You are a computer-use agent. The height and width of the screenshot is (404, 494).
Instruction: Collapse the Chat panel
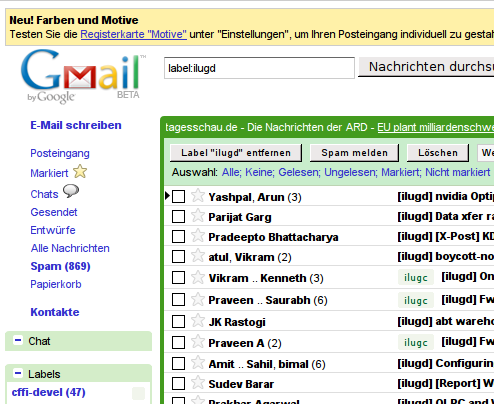point(18,341)
